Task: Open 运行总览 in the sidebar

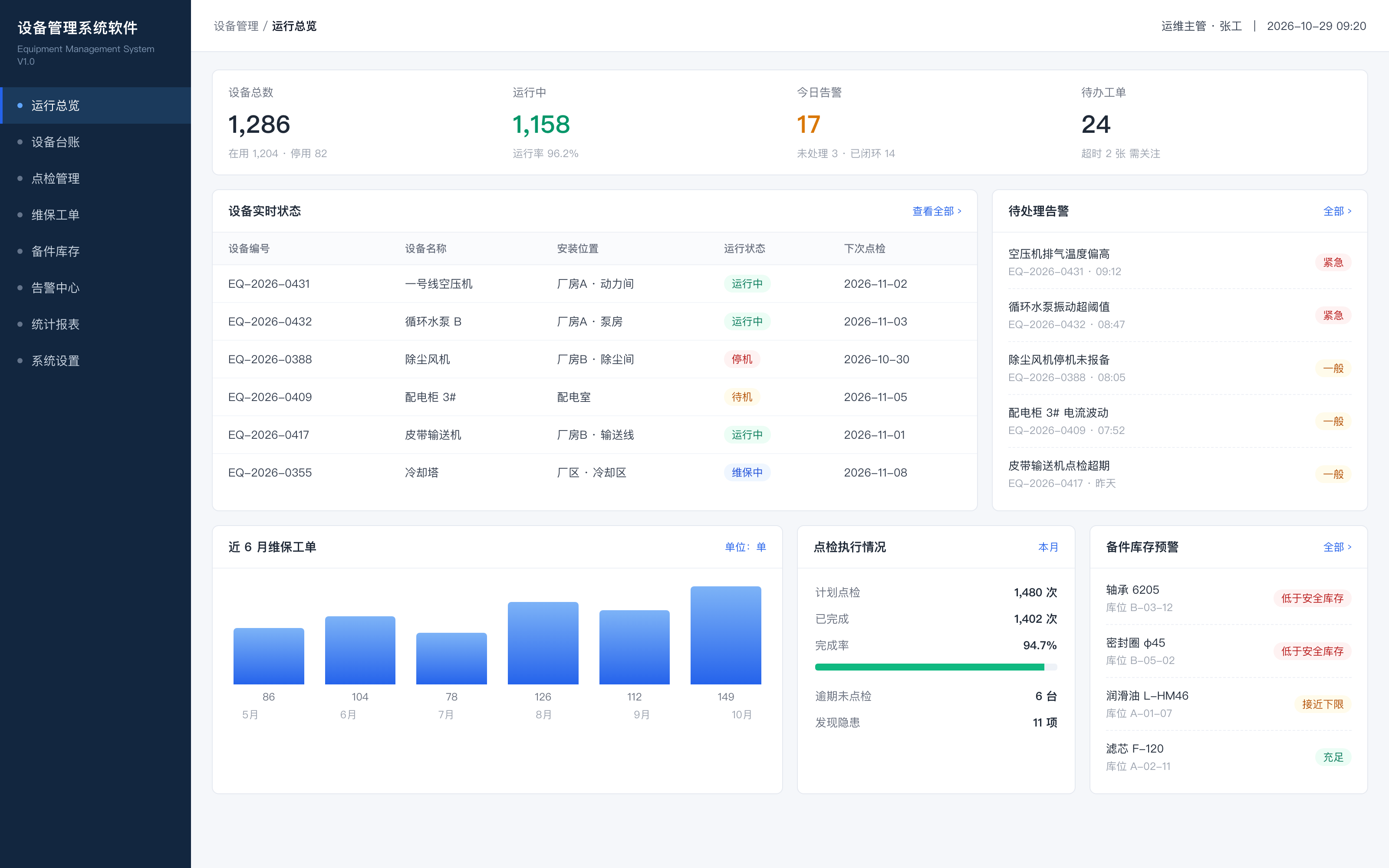Action: click(x=95, y=105)
